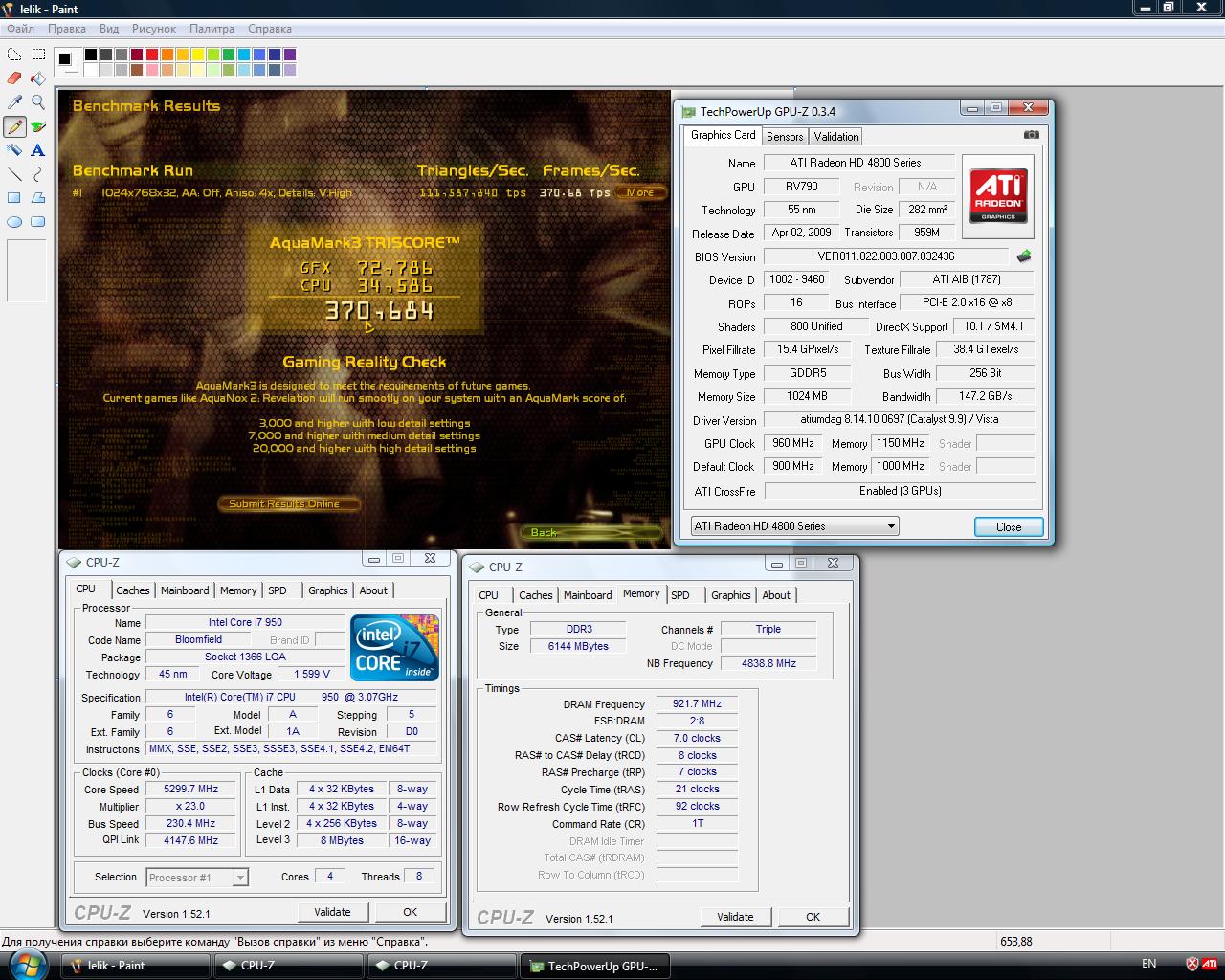This screenshot has width=1225, height=980.
Task: Pick the Eraser tool in Paint
Action: [14, 78]
